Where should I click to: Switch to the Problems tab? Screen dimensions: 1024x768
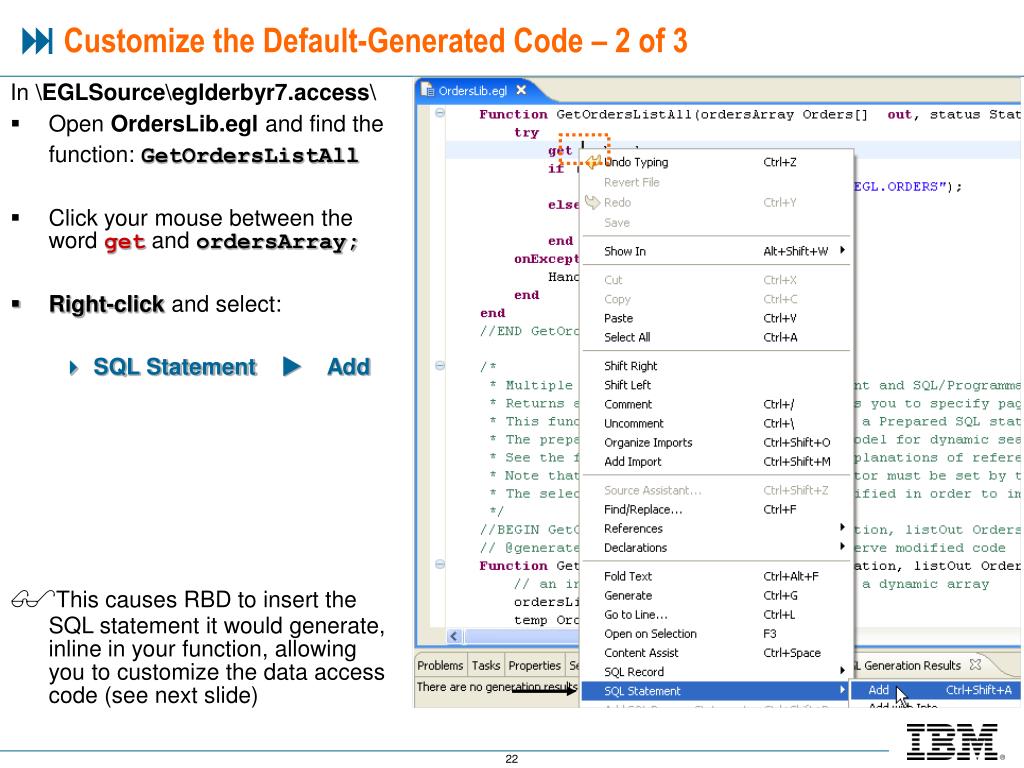[440, 666]
